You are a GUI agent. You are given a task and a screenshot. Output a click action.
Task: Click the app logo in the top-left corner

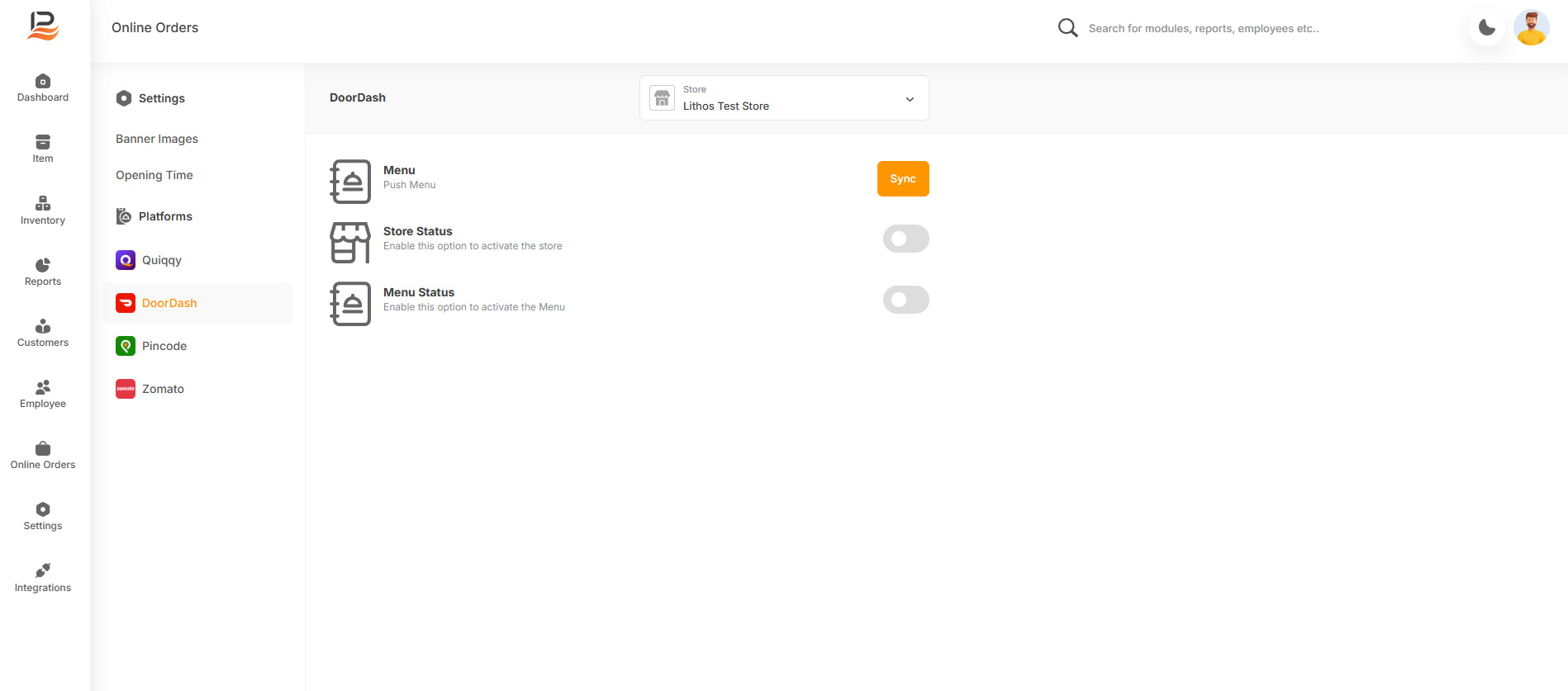(43, 26)
